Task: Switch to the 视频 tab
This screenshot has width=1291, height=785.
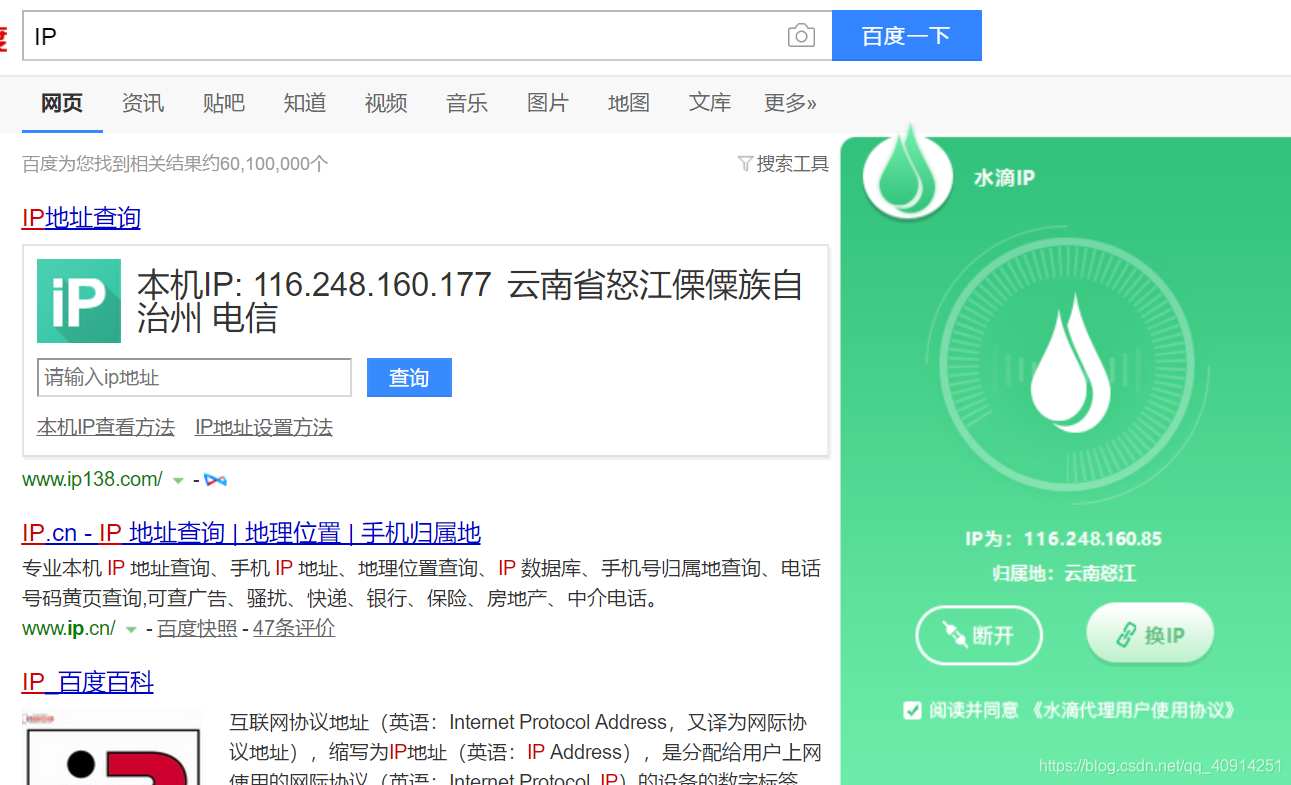Action: point(386,102)
